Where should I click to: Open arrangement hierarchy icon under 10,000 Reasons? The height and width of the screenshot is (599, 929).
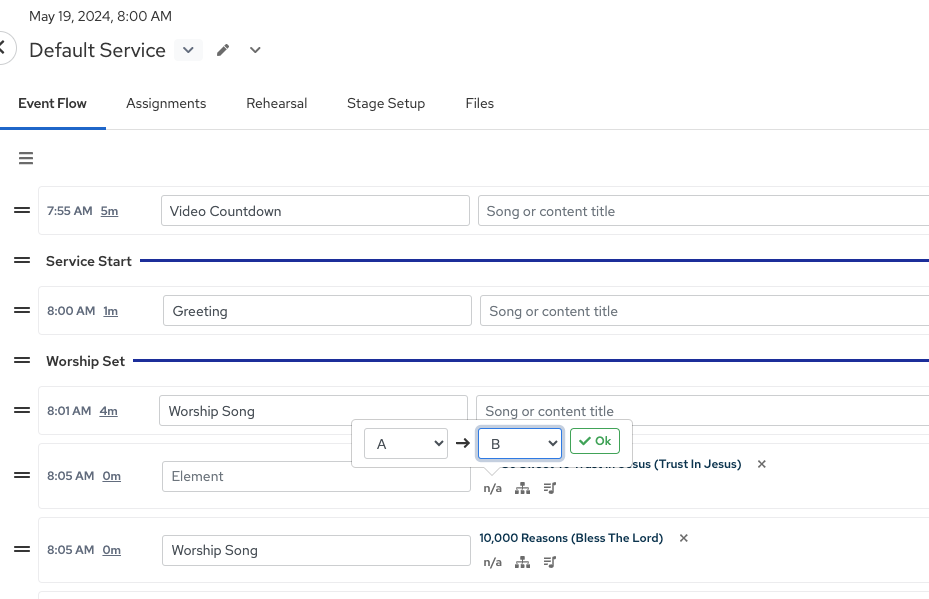522,562
